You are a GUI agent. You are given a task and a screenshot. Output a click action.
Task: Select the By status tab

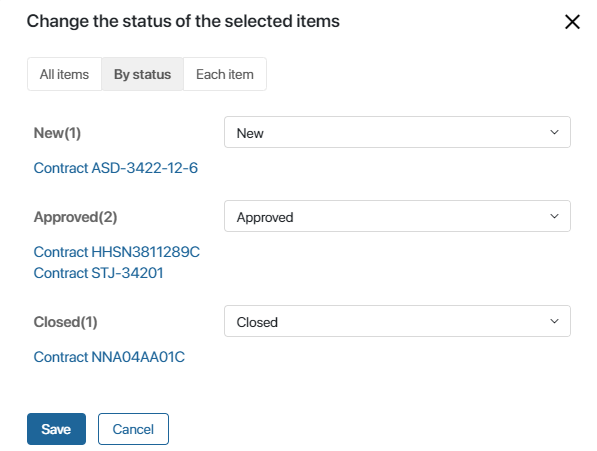(x=142, y=74)
